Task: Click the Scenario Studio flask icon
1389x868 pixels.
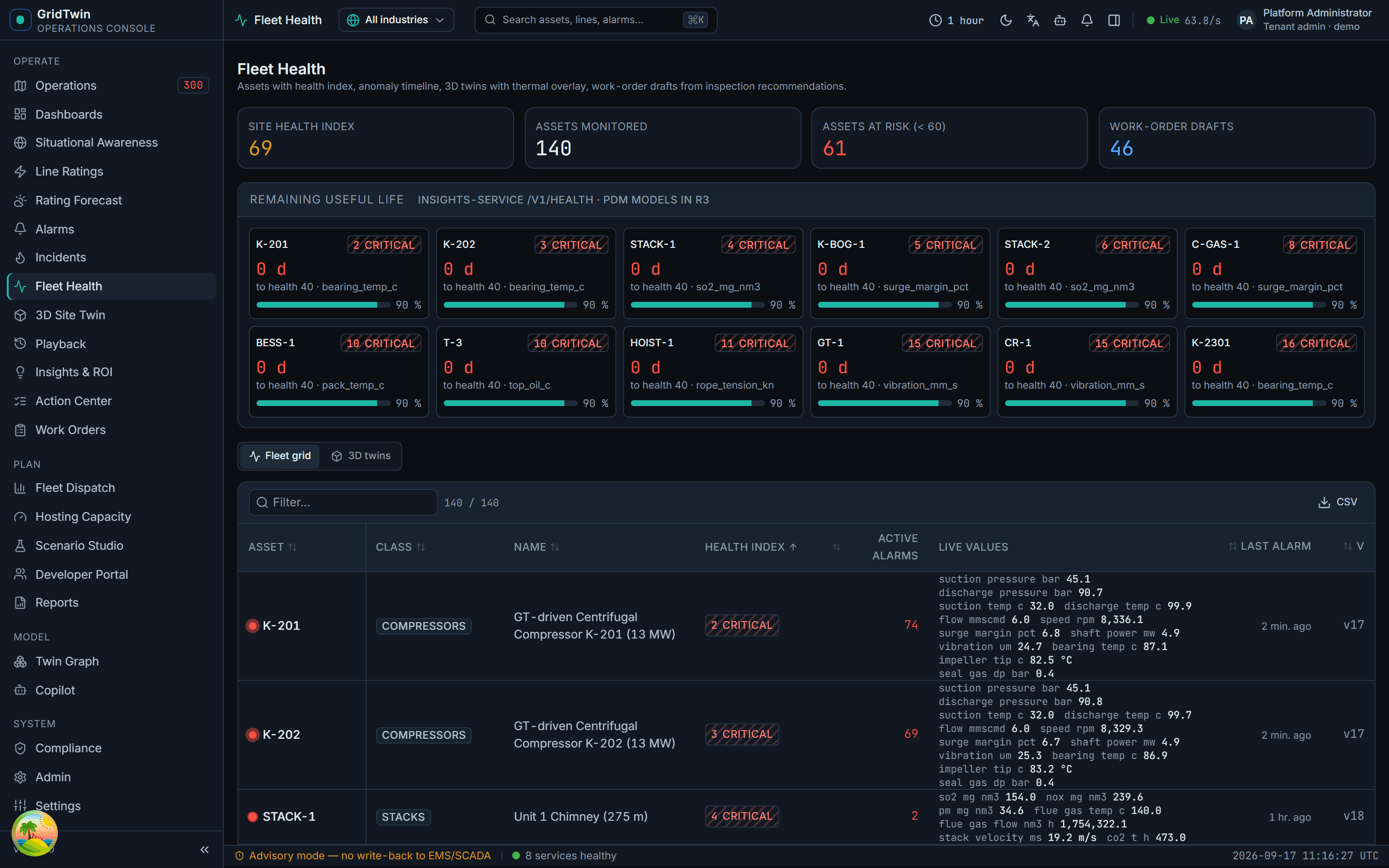Action: pos(21,545)
